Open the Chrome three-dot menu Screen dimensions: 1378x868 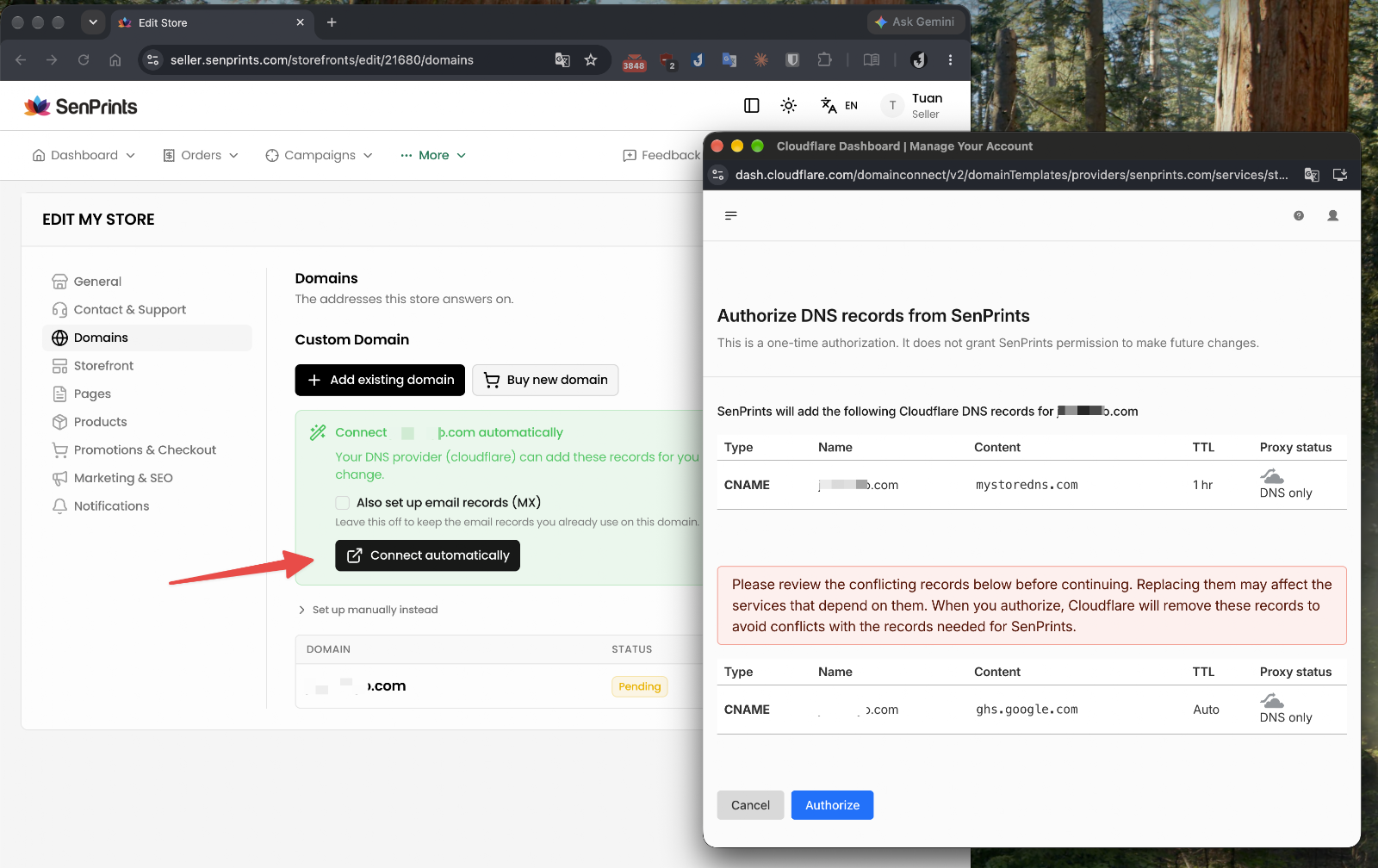(950, 60)
